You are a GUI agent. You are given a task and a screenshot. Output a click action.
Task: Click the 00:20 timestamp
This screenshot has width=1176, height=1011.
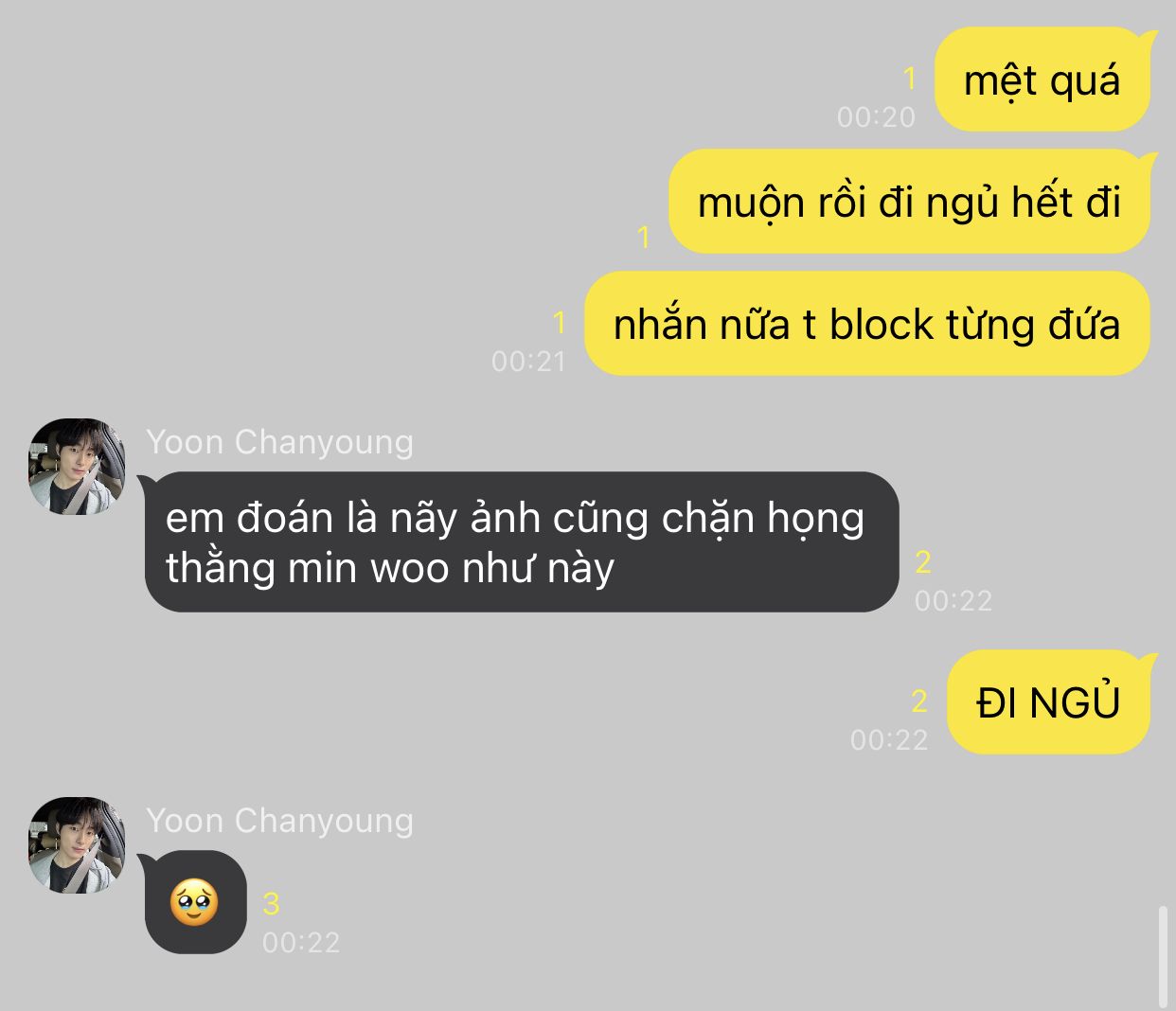(x=876, y=117)
